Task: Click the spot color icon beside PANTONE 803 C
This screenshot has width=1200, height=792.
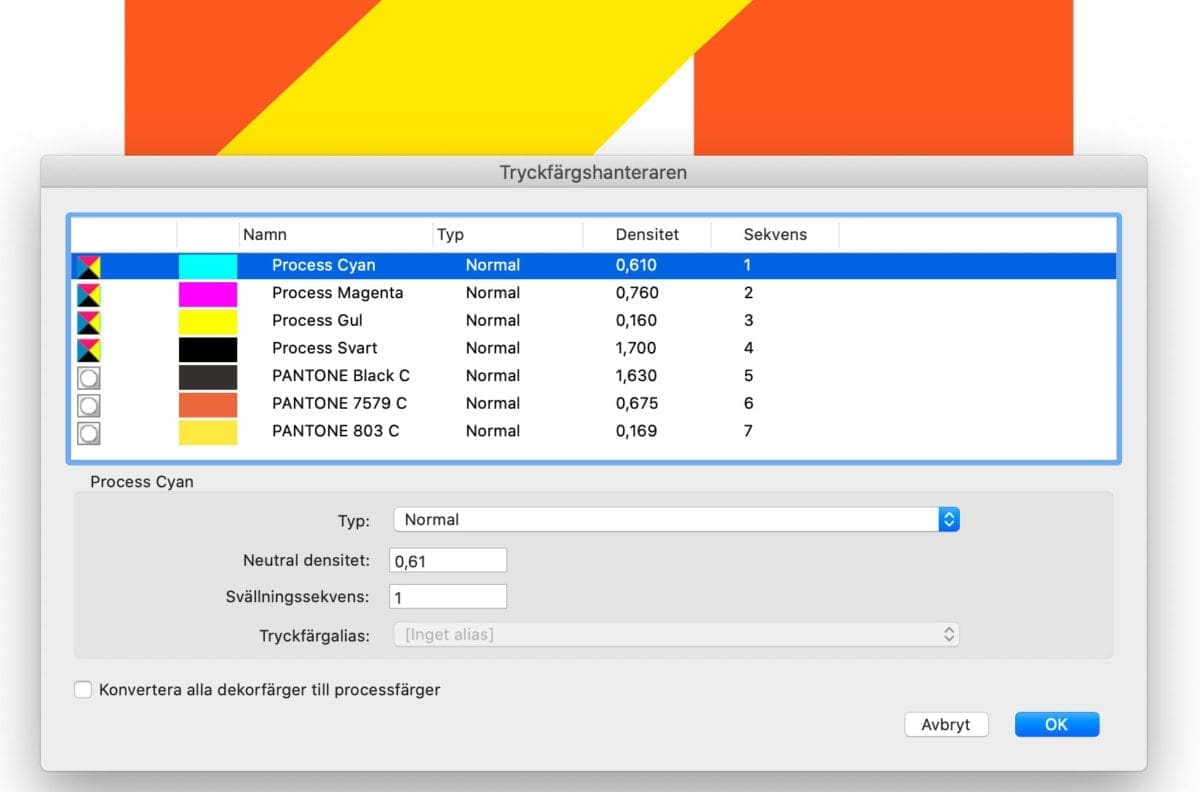Action: 89,432
